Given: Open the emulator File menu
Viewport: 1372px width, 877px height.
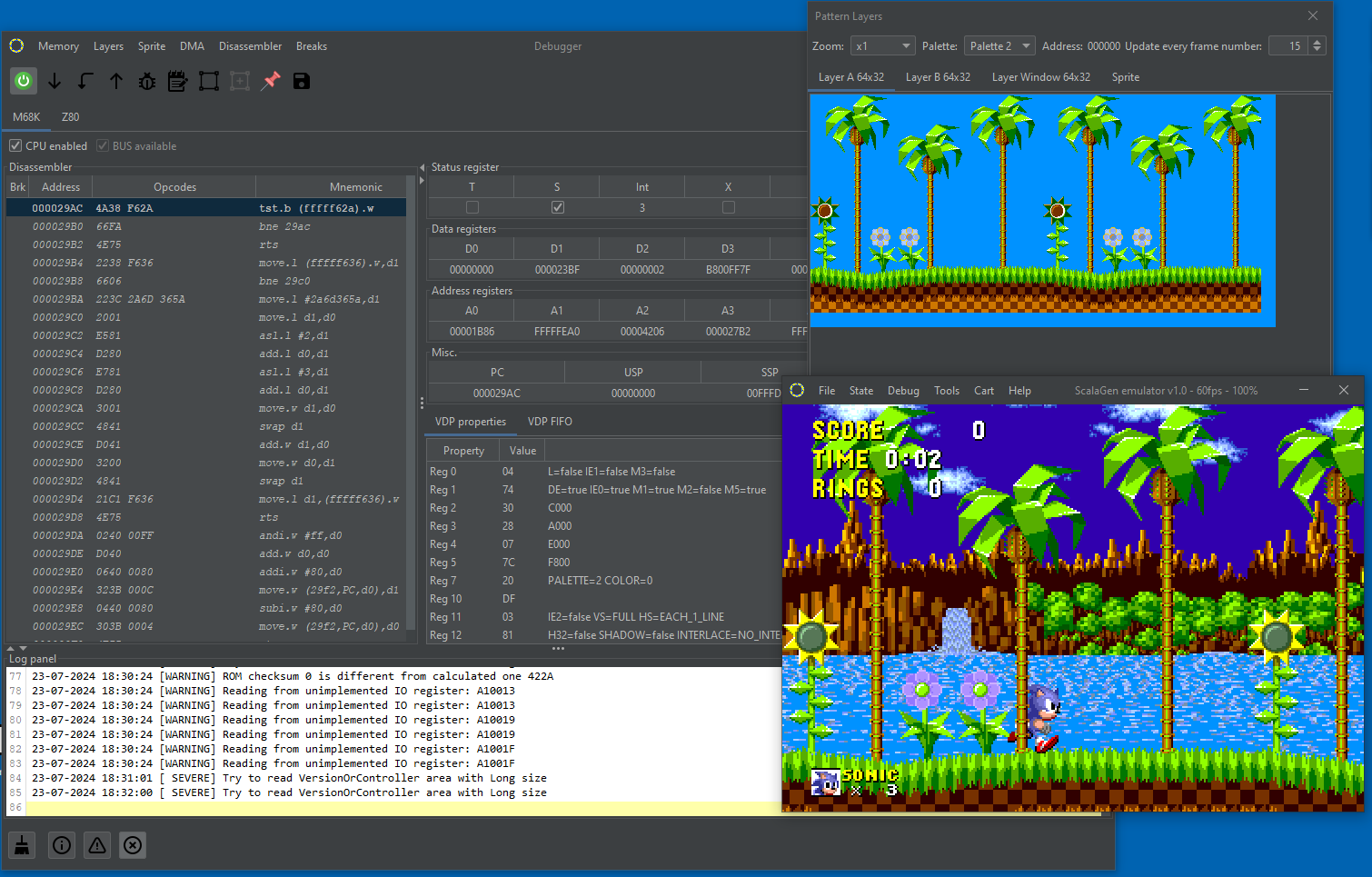Looking at the screenshot, I should (827, 390).
